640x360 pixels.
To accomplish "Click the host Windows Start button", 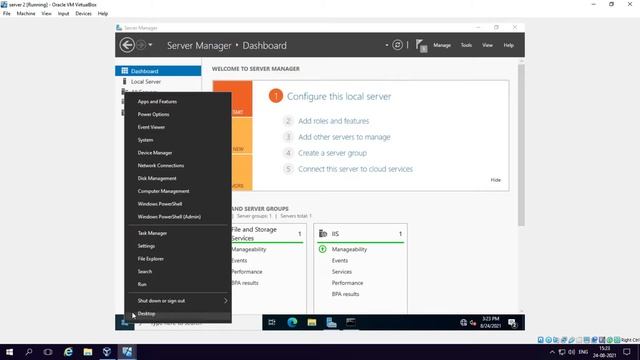I will [9, 352].
